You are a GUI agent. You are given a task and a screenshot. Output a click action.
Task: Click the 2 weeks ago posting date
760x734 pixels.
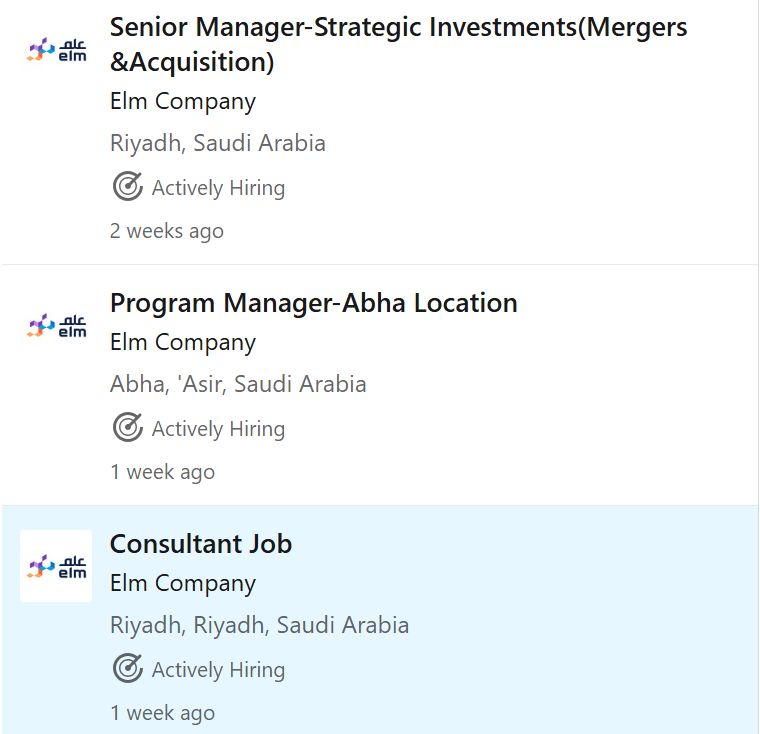[167, 231]
